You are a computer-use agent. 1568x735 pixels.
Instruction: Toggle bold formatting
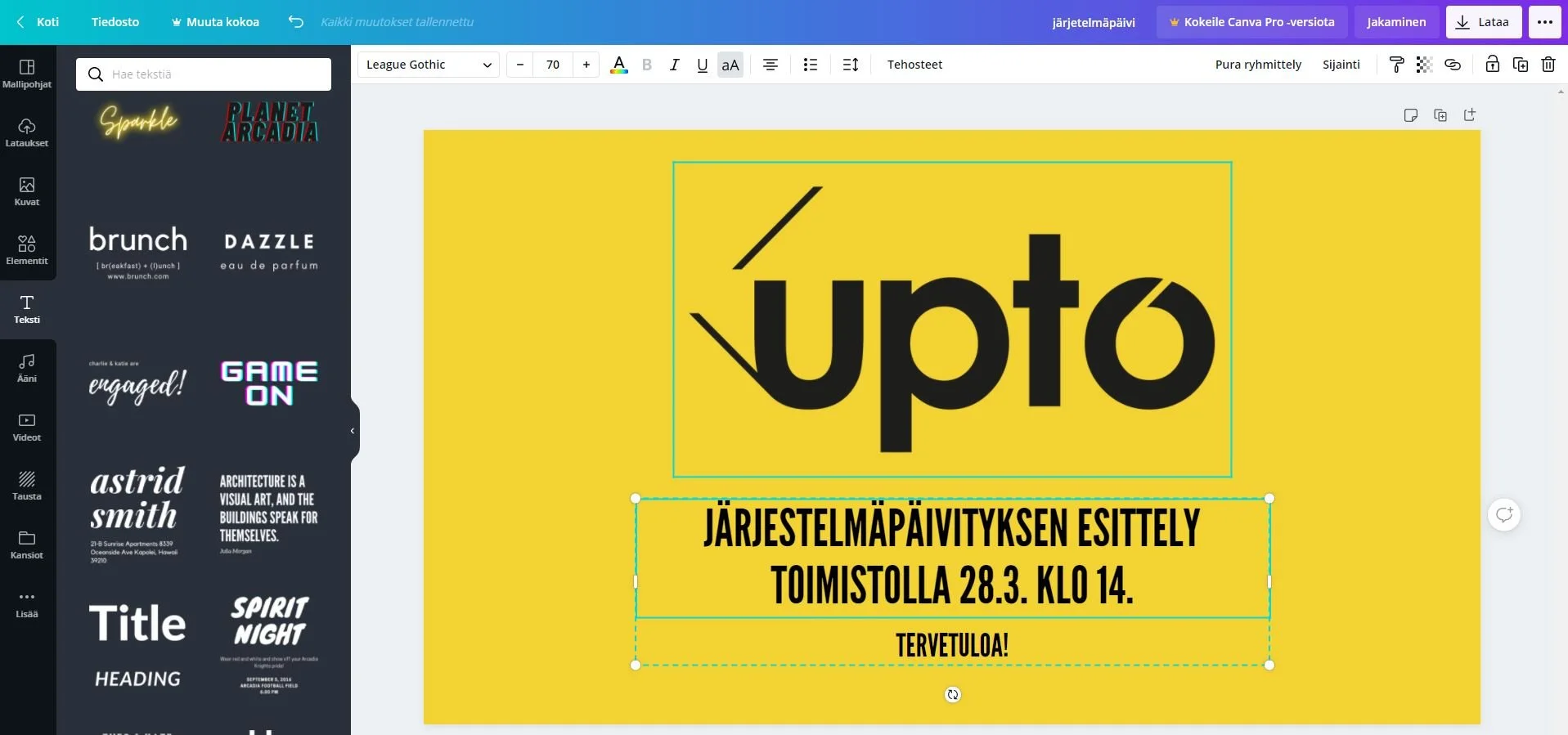(x=647, y=65)
